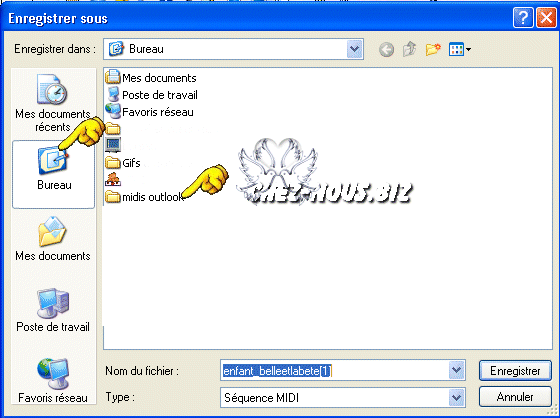Click the back navigation arrow icon

point(386,49)
